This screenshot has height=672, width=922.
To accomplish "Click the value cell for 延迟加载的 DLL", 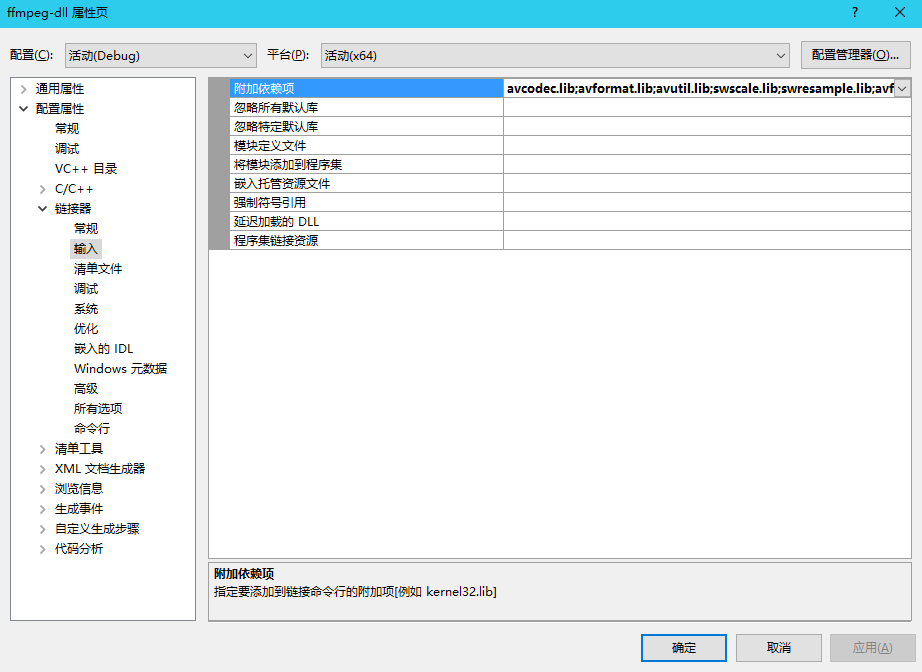I will pos(707,221).
